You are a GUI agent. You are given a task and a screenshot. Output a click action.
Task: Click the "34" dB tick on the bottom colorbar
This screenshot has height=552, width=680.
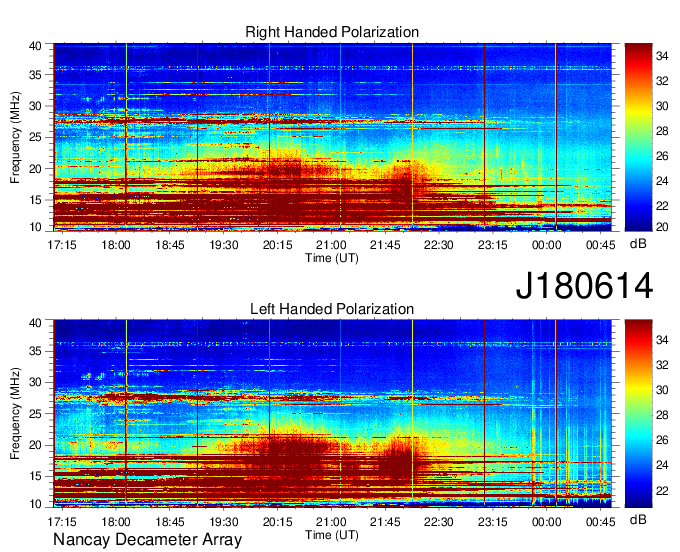pyautogui.click(x=662, y=340)
